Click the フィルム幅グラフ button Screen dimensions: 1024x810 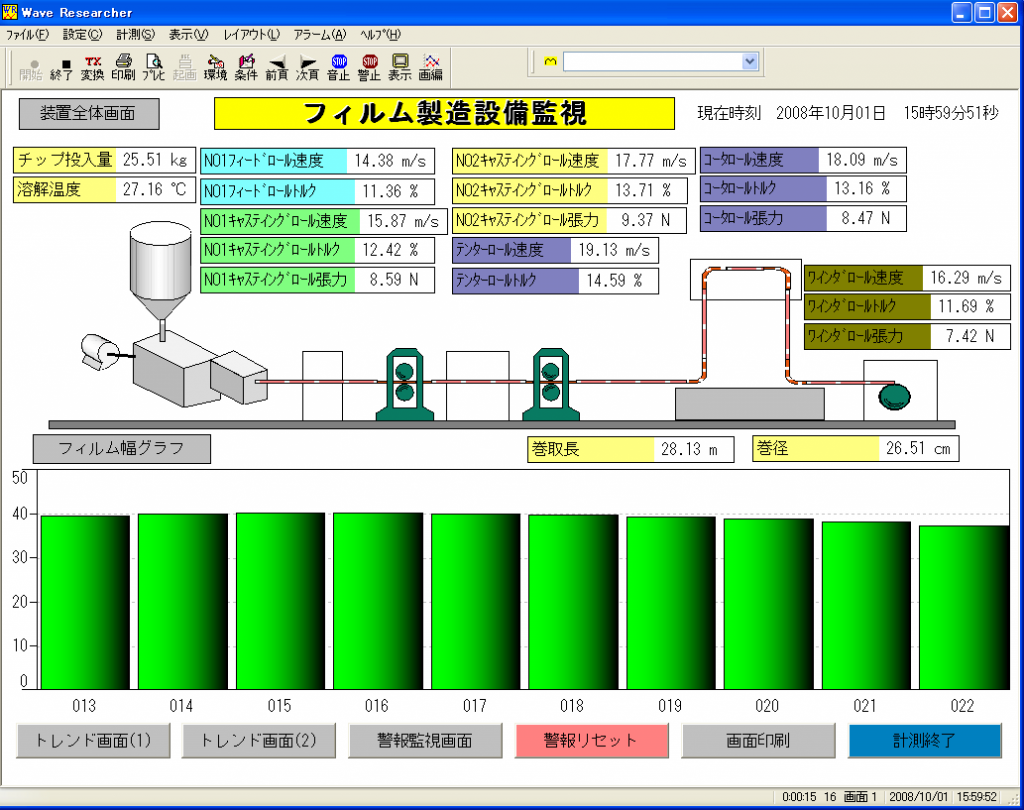122,449
